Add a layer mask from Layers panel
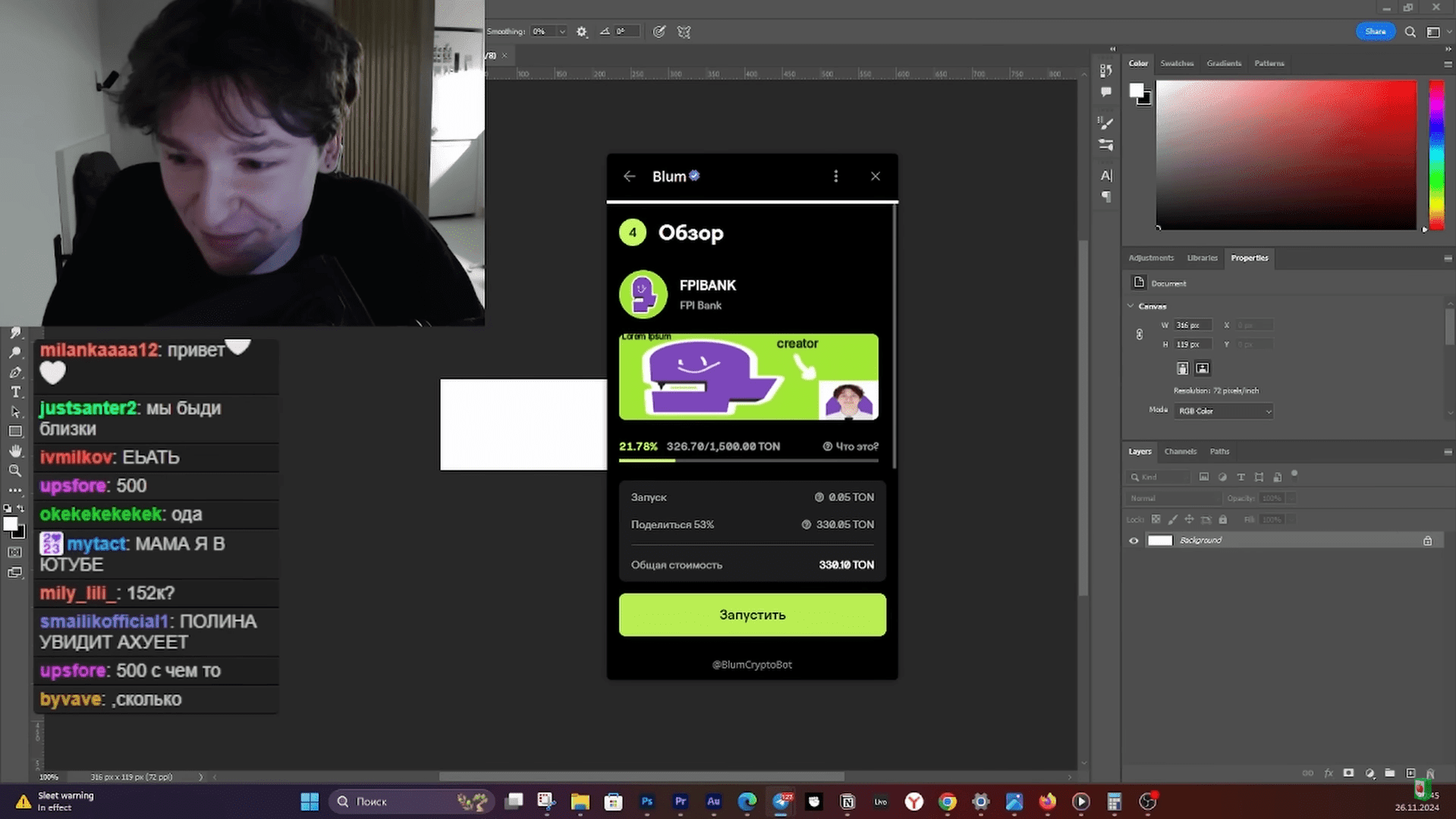 (1348, 773)
